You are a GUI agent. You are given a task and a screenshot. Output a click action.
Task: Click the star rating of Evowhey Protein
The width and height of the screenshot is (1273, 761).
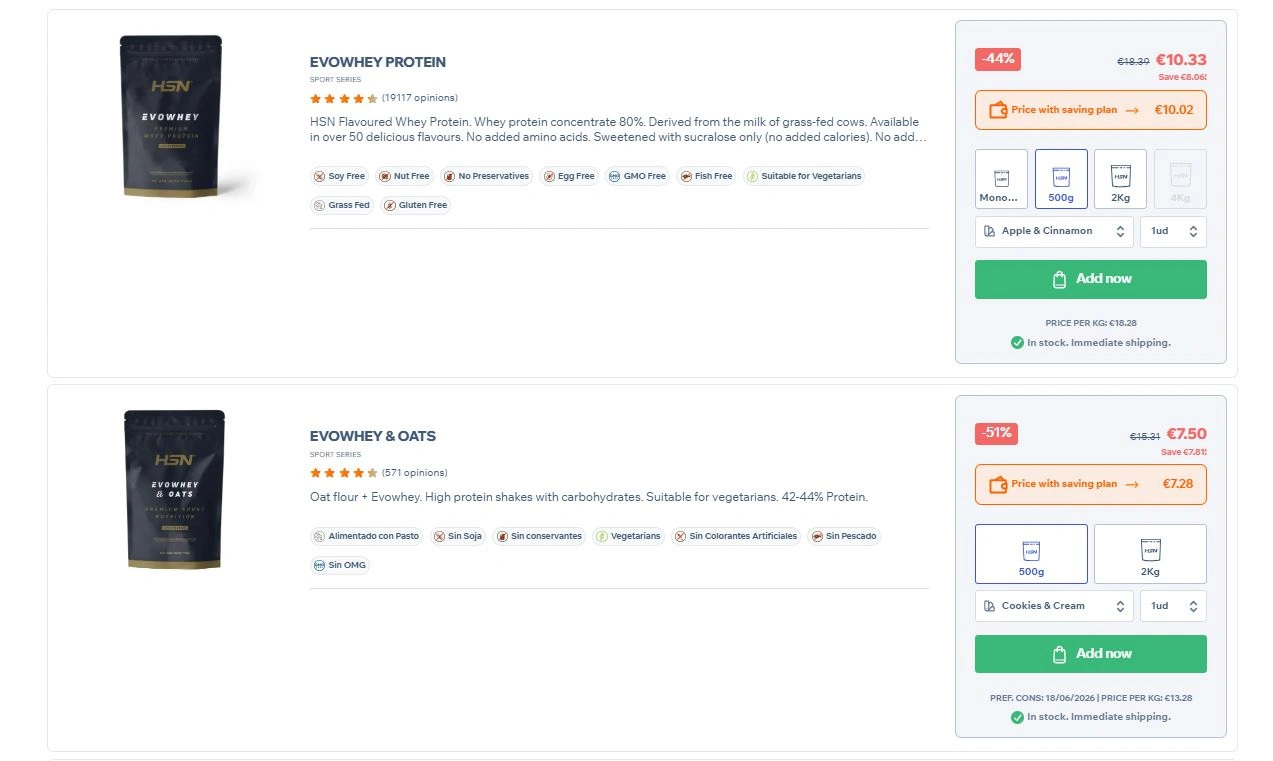pyautogui.click(x=343, y=98)
